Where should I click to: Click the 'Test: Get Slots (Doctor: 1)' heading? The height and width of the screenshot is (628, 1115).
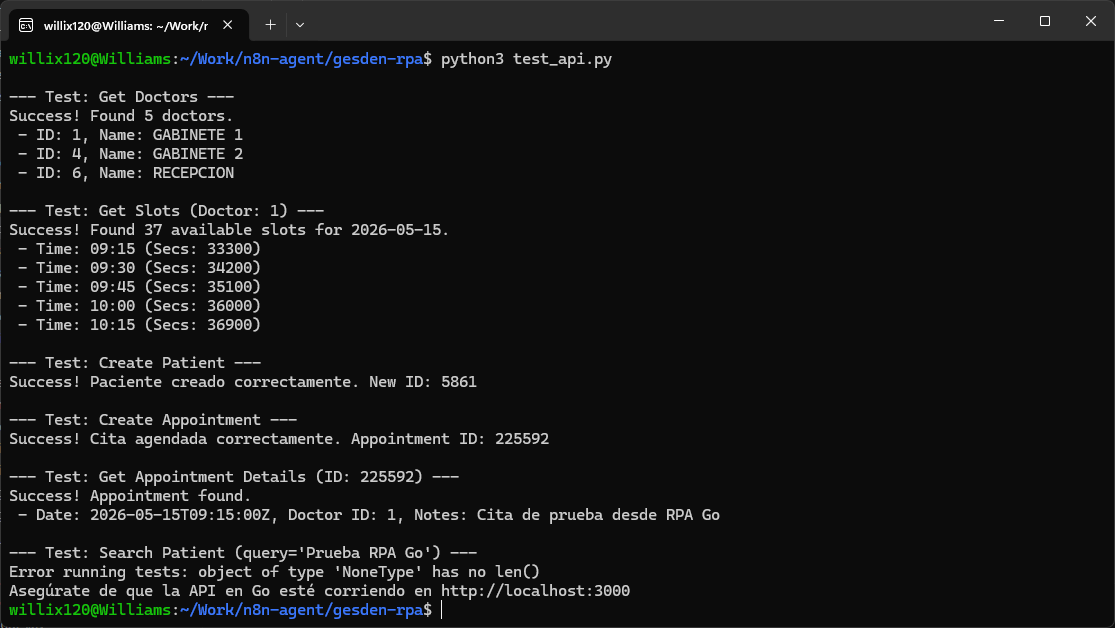point(166,211)
